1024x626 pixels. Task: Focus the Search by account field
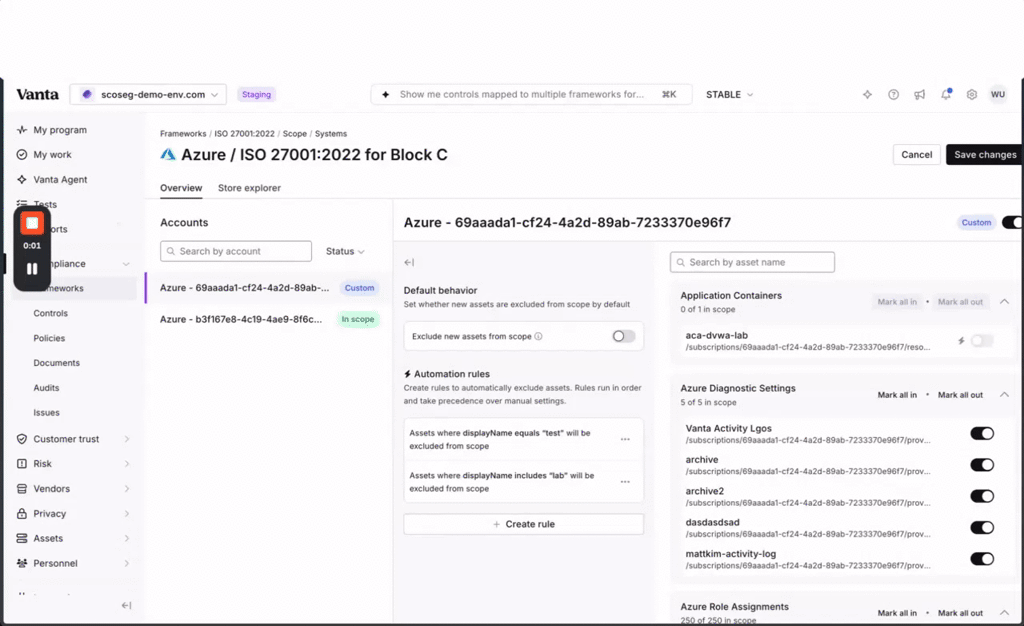[x=236, y=251]
